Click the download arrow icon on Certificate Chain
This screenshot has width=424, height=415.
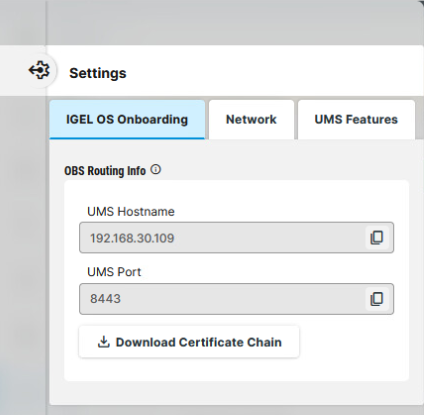(x=104, y=342)
